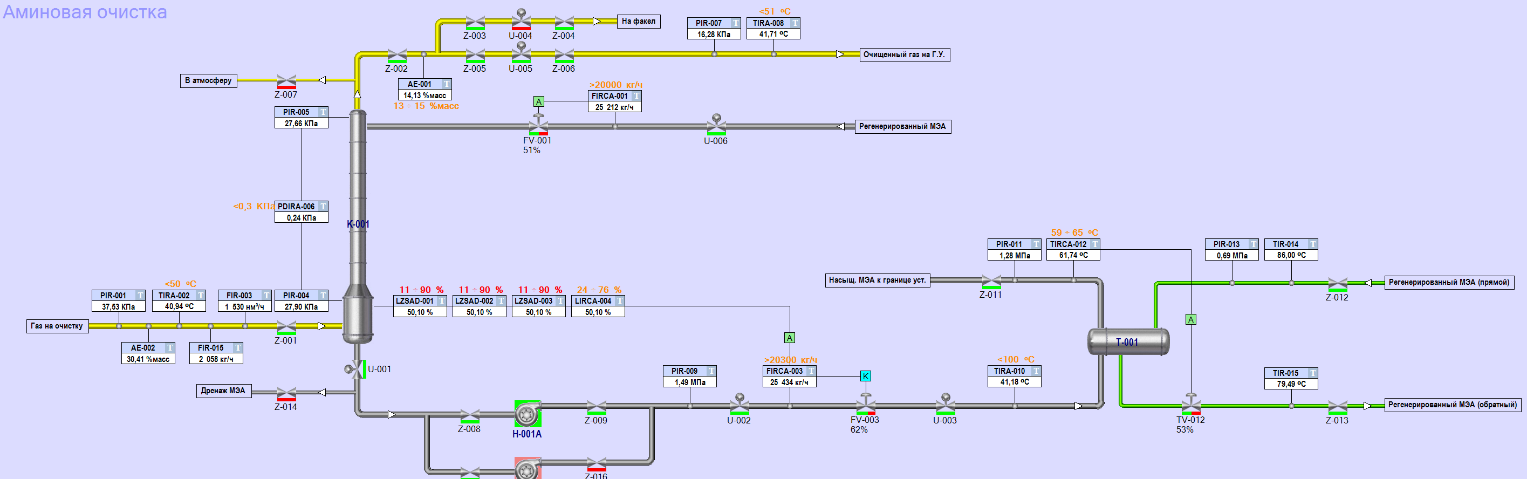Click the 'Газ на очистку' inlet label
1527x479 pixels.
pyautogui.click(x=57, y=326)
